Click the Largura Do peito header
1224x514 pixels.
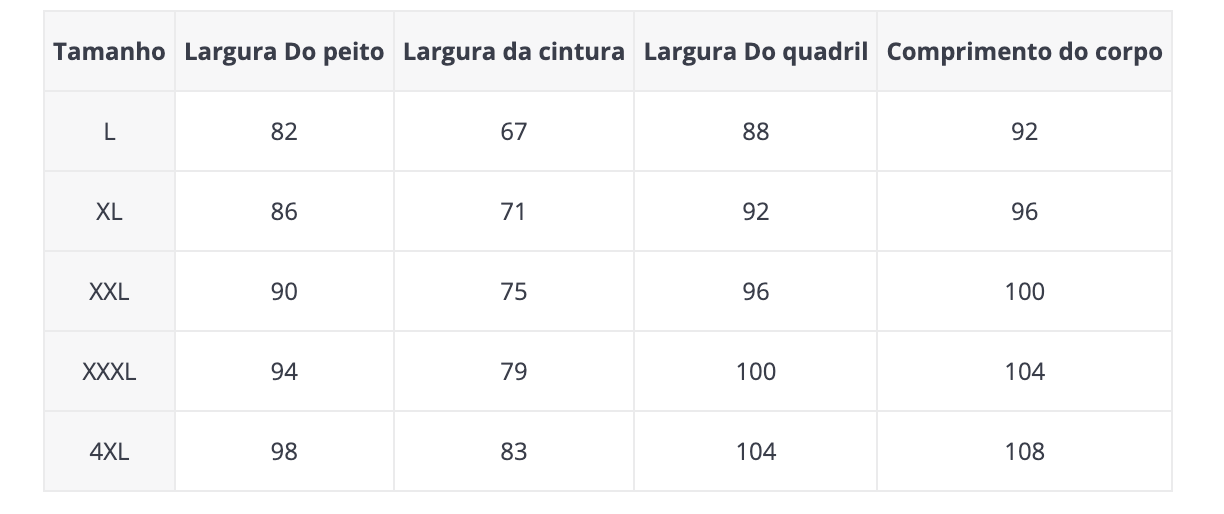[284, 52]
